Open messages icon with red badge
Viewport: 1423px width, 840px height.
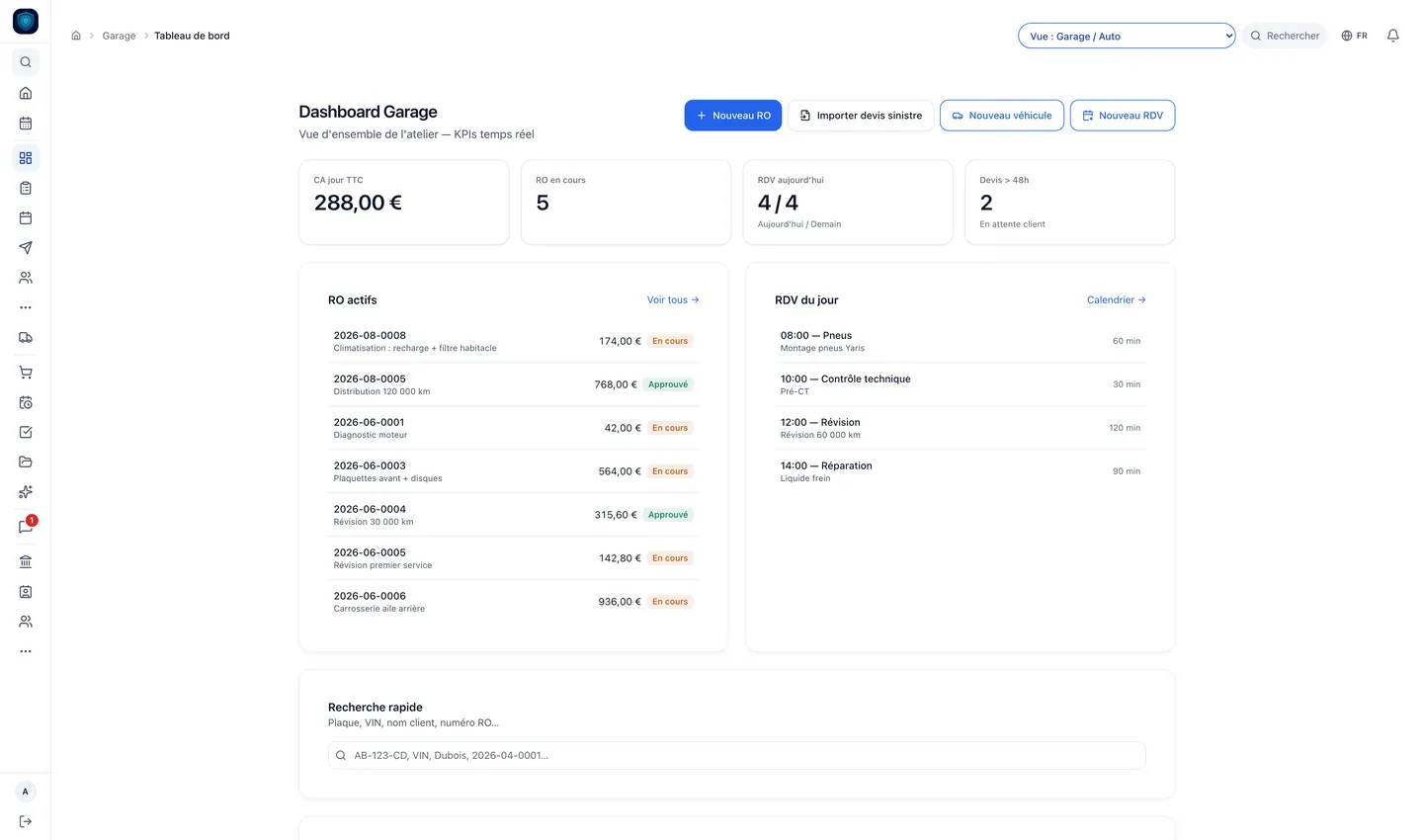(26, 527)
